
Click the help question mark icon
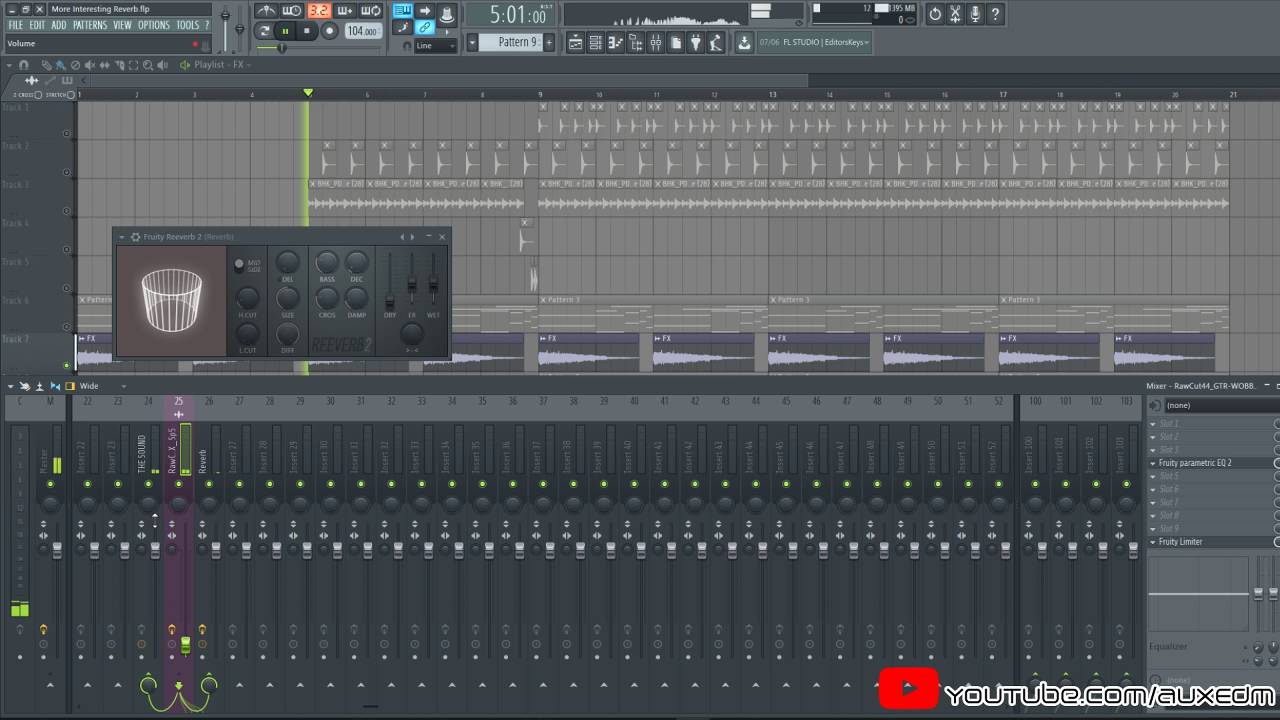(996, 14)
